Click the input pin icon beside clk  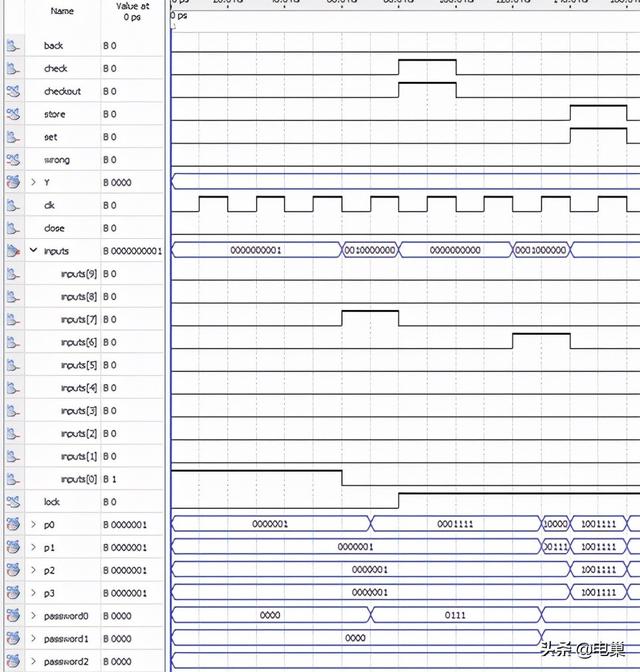tap(13, 205)
